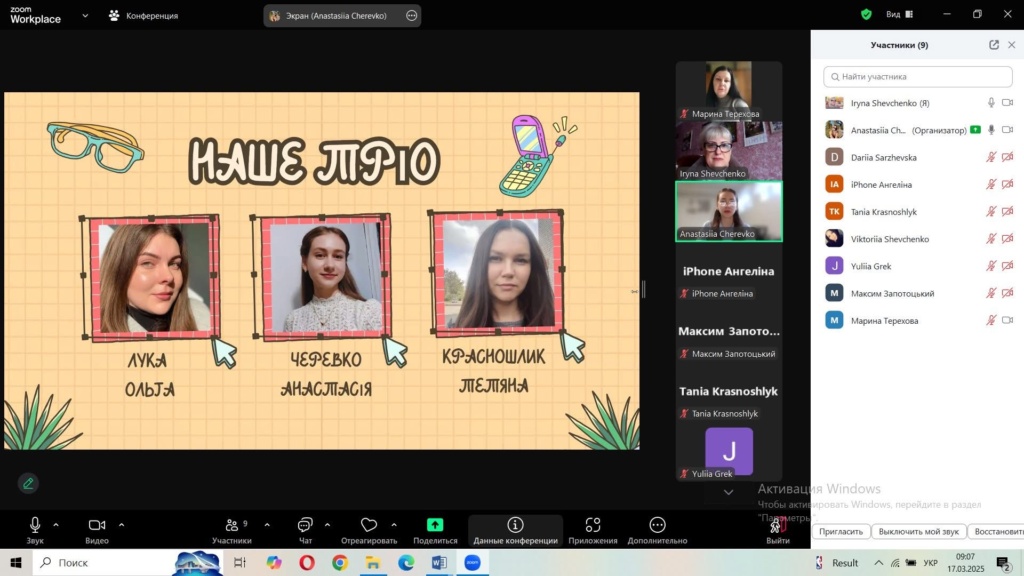Click Tania Krasnoshlyk camera-off icon in list
1024x576 pixels.
click(x=1008, y=212)
